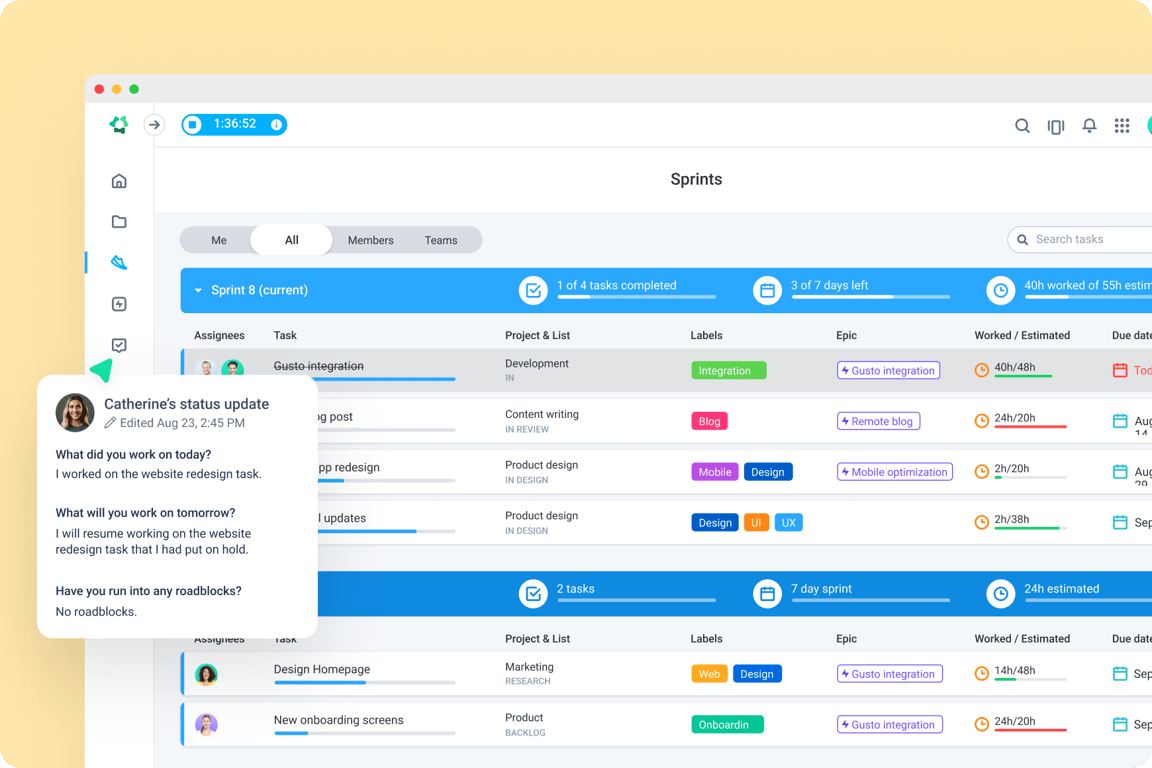Open the Gusto integration epic link
Screen dimensions: 1152x768
pos(888,370)
